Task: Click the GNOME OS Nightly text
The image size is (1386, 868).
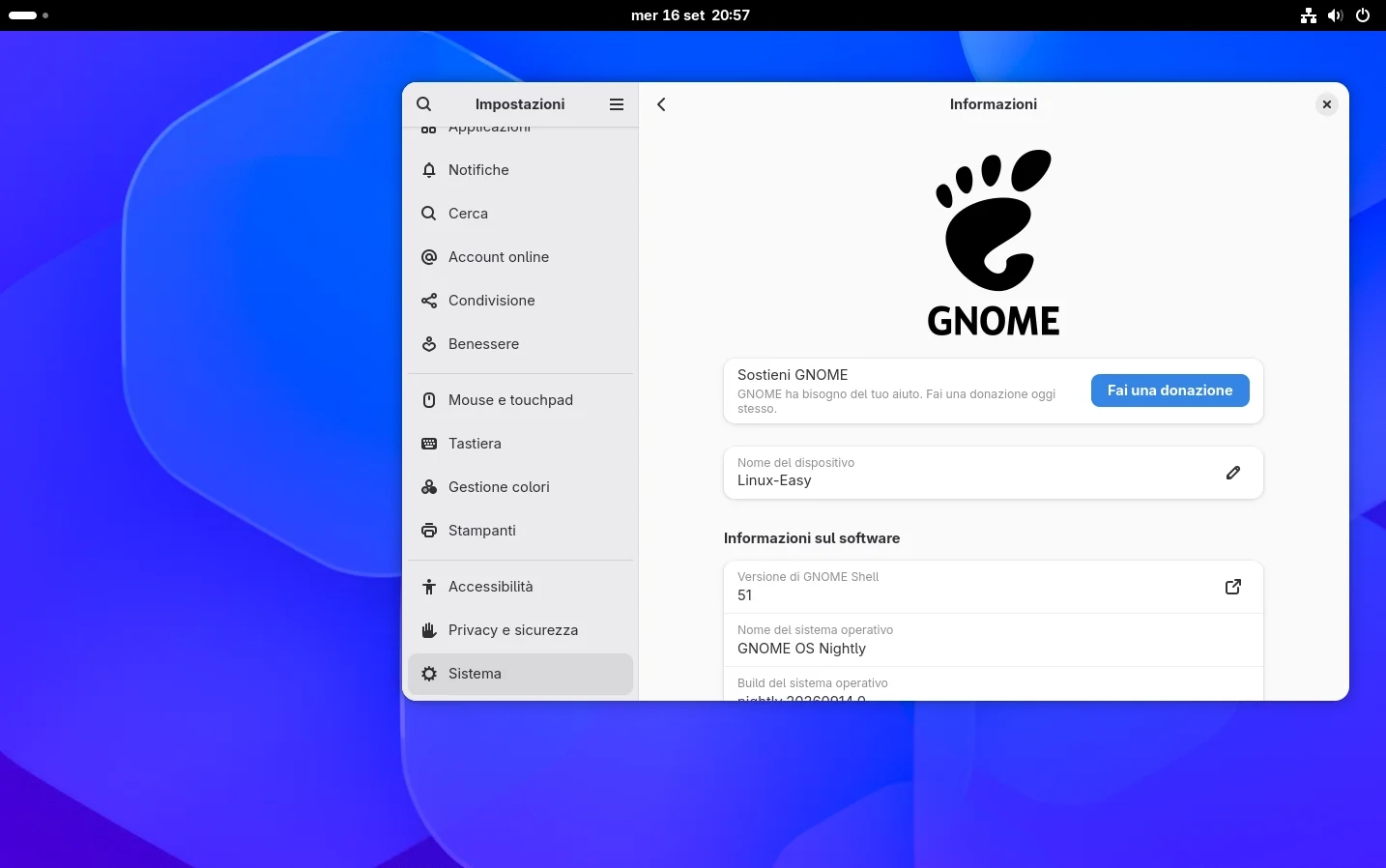Action: 801,649
